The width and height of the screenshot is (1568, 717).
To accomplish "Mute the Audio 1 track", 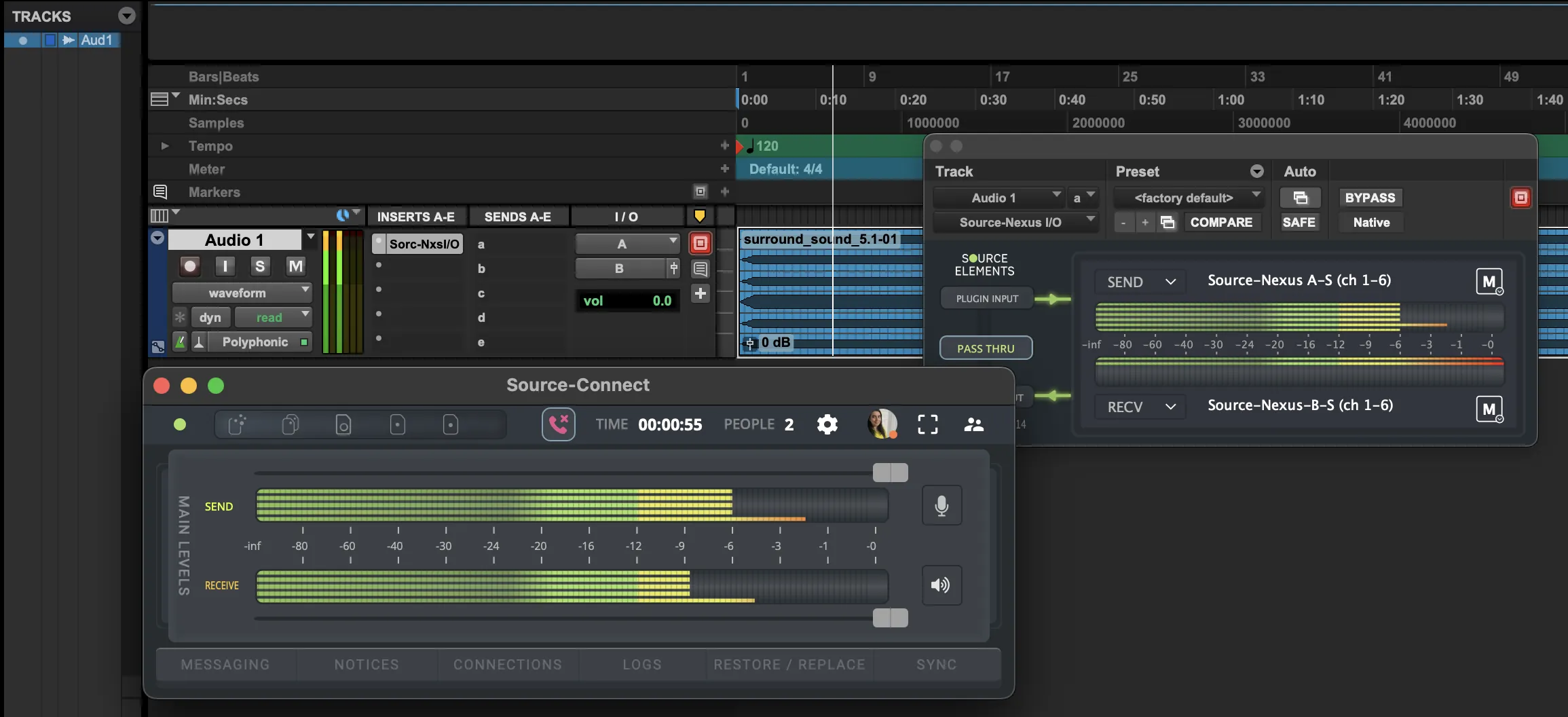I will [295, 266].
